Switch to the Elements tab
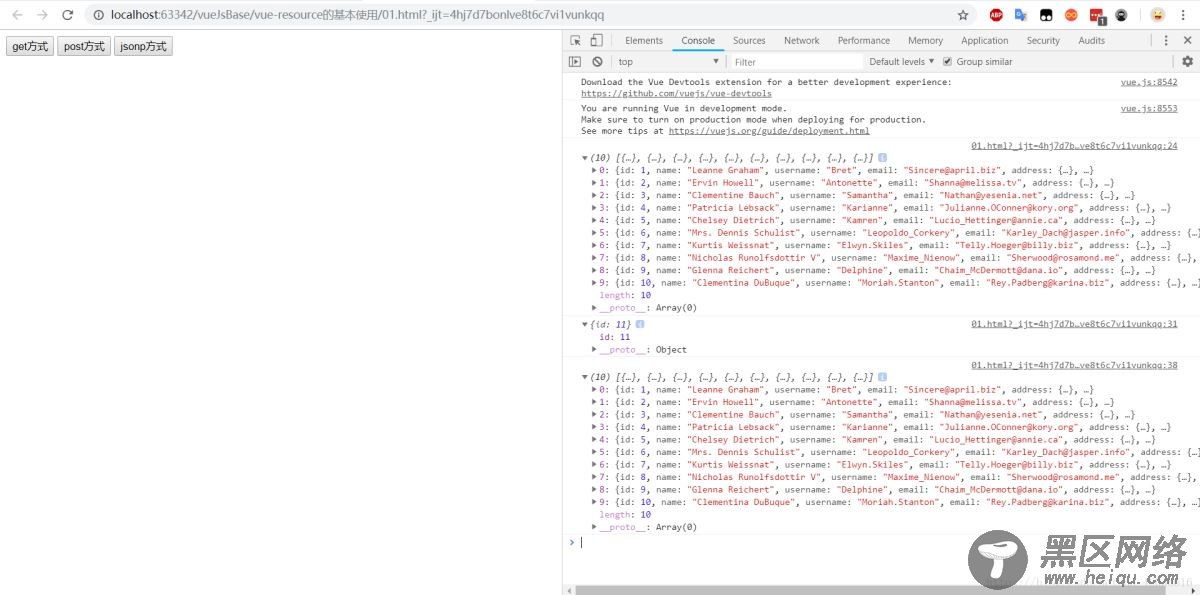1200x595 pixels. [x=644, y=40]
